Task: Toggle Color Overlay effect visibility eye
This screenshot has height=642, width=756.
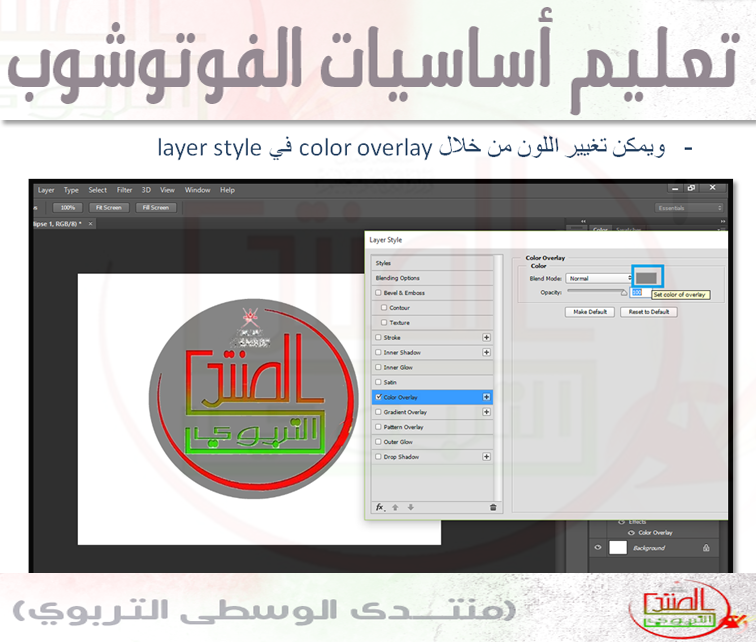Action: 631,533
